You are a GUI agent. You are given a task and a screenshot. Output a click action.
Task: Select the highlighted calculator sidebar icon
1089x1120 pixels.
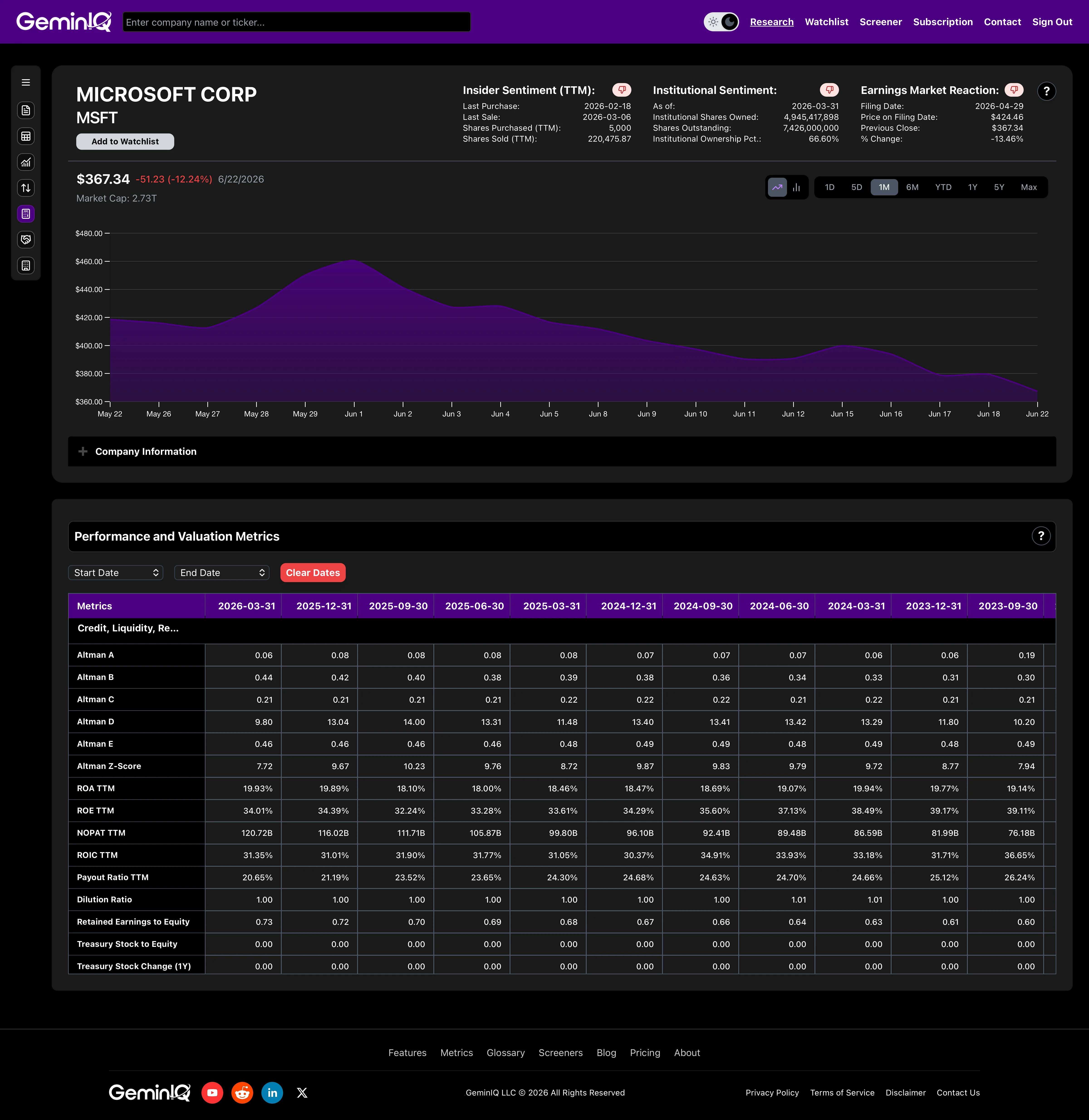(x=26, y=214)
